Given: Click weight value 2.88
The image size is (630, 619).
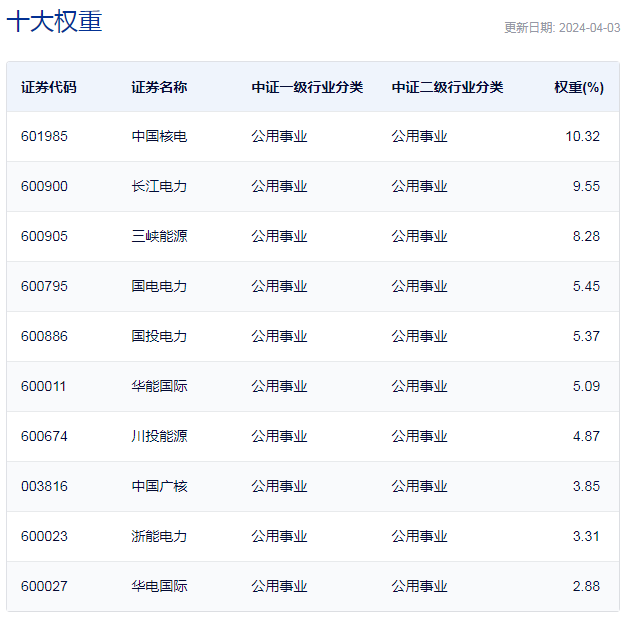Looking at the screenshot, I should (586, 586).
